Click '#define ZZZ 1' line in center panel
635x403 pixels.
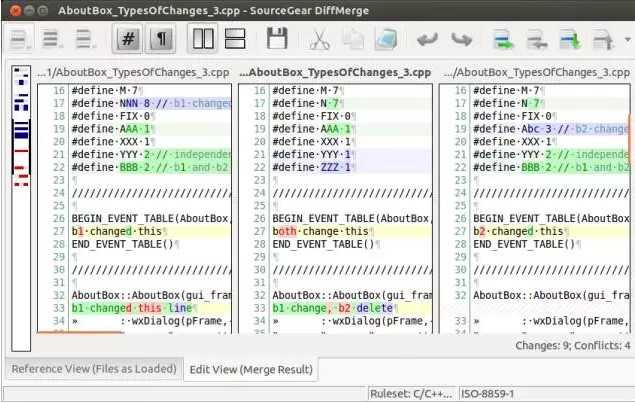[312, 167]
